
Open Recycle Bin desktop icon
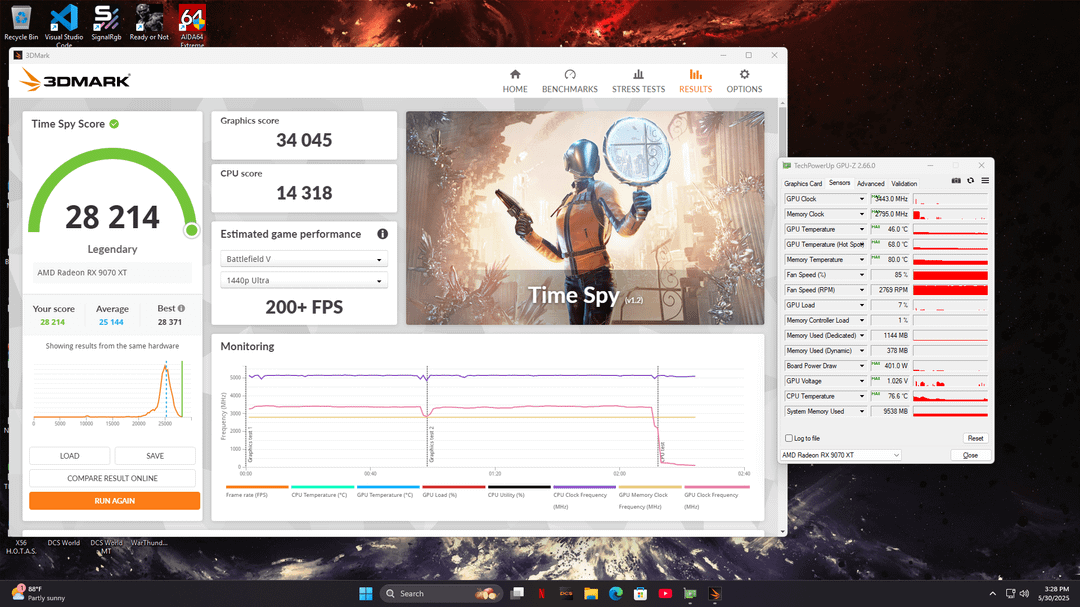click(21, 22)
